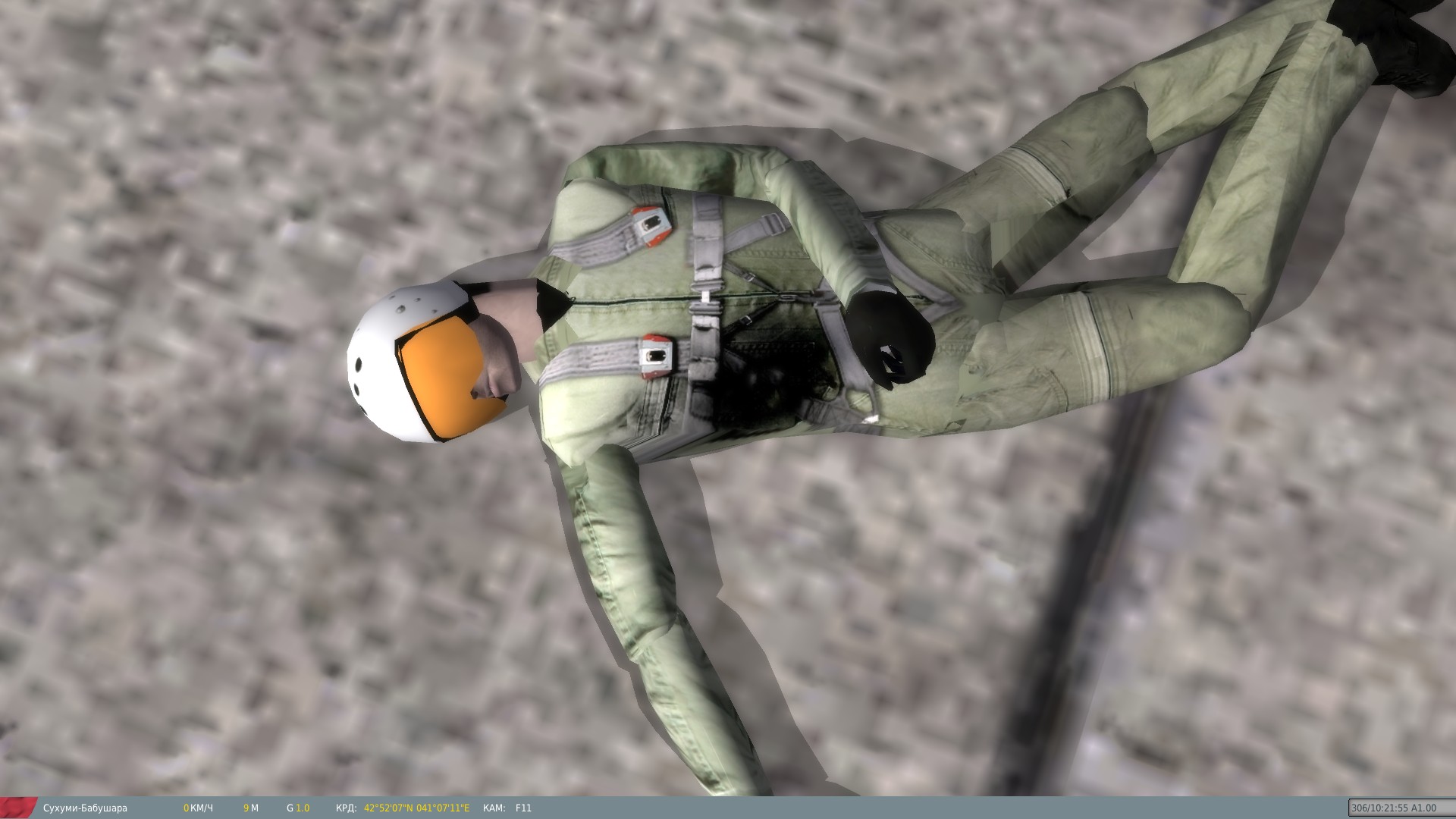The image size is (1456, 819).
Task: Click the '0 КМ/Ч' speed readout
Action: (198, 808)
